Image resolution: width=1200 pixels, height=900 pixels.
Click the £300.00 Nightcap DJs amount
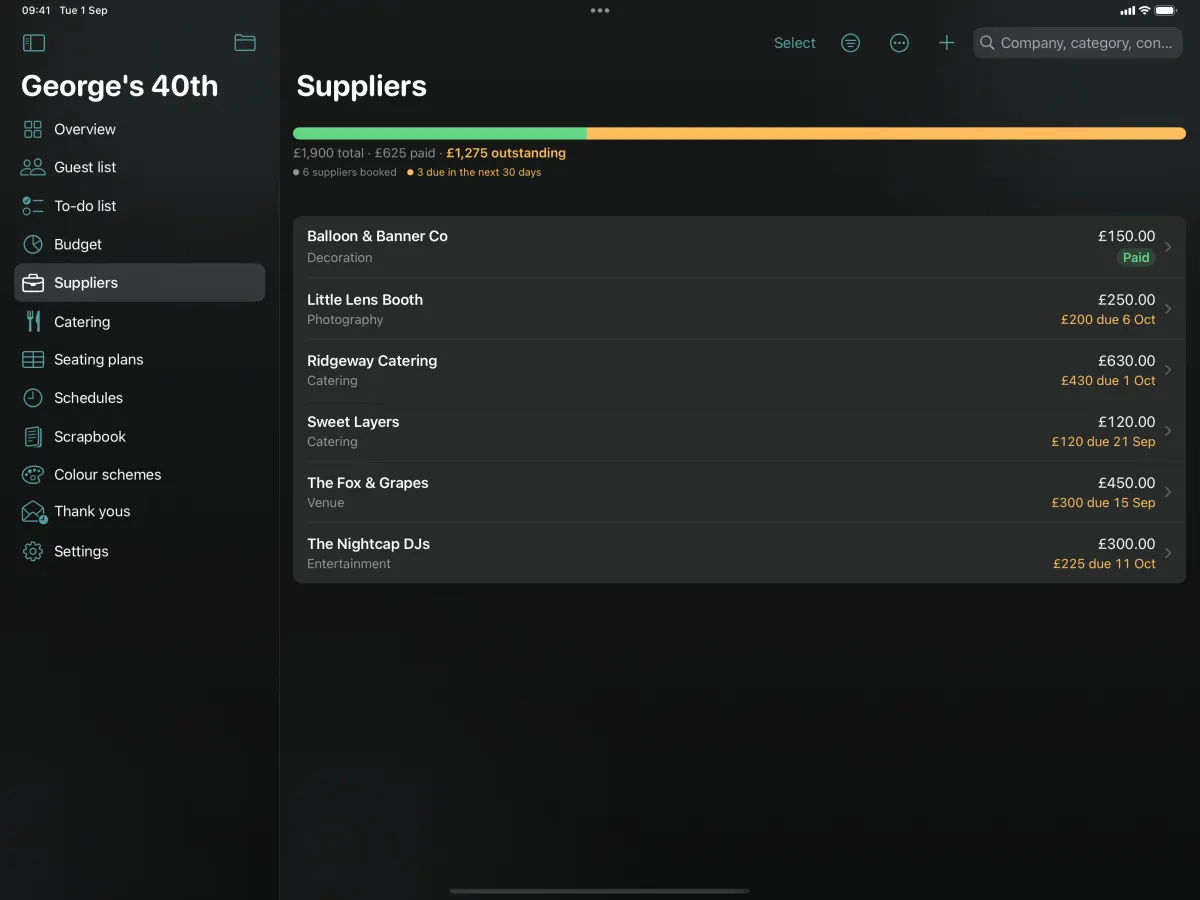pyautogui.click(x=1126, y=544)
